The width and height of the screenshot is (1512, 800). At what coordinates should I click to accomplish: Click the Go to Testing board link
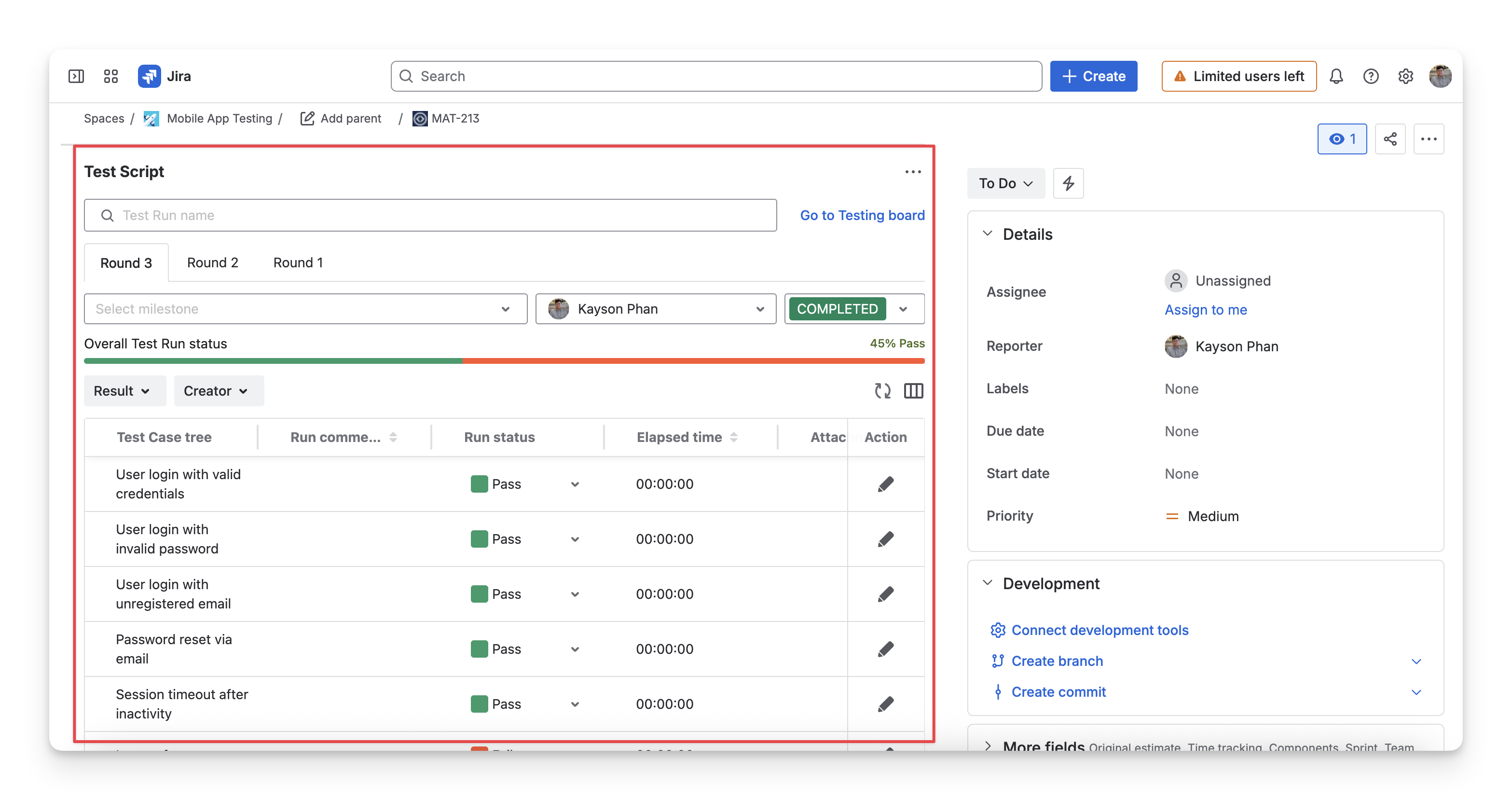coord(862,215)
